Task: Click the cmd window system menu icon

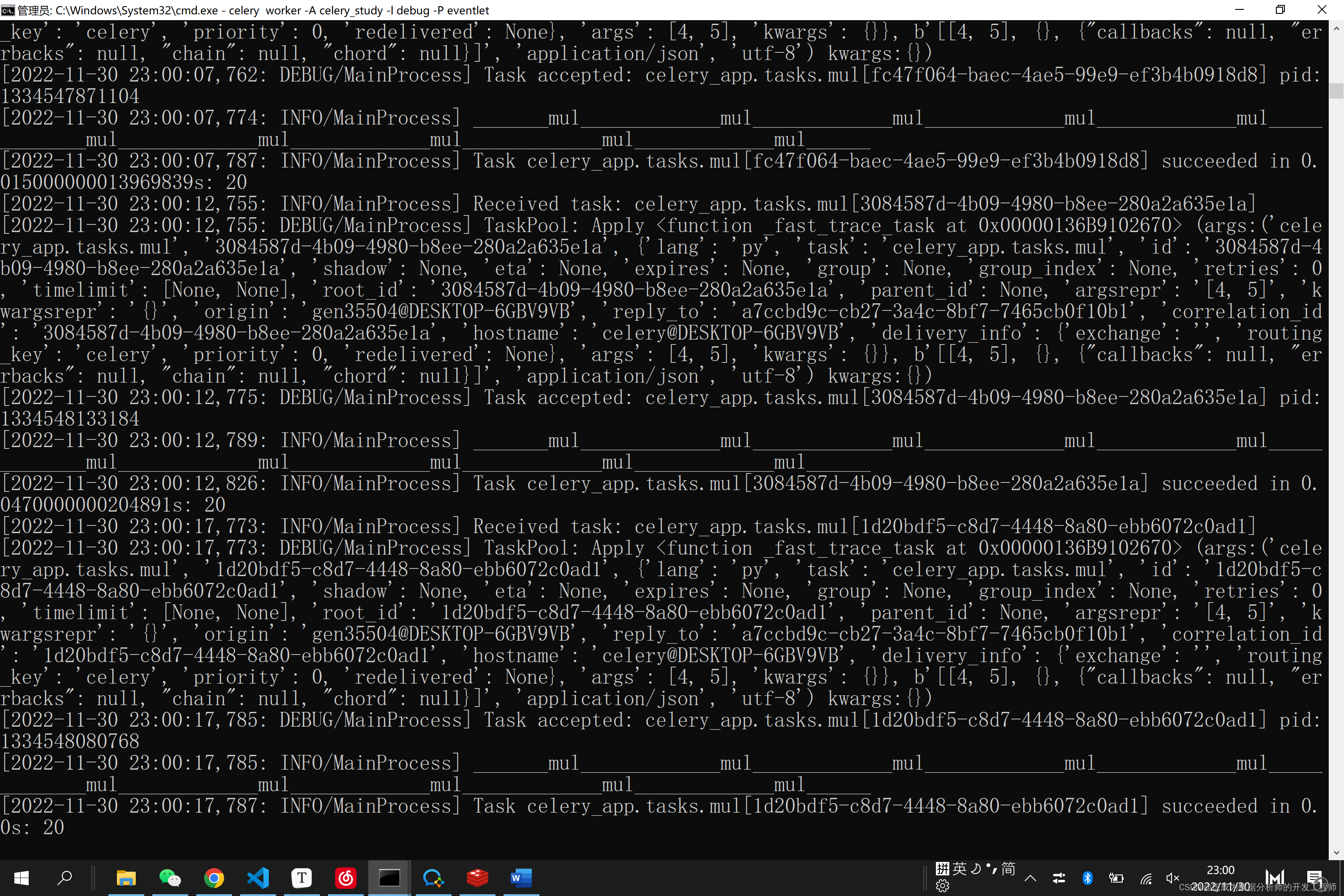Action: [8, 10]
